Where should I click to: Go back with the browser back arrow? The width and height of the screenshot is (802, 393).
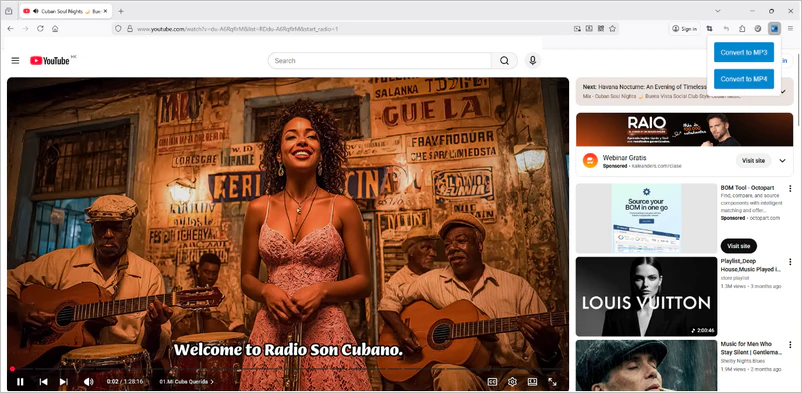click(10, 29)
